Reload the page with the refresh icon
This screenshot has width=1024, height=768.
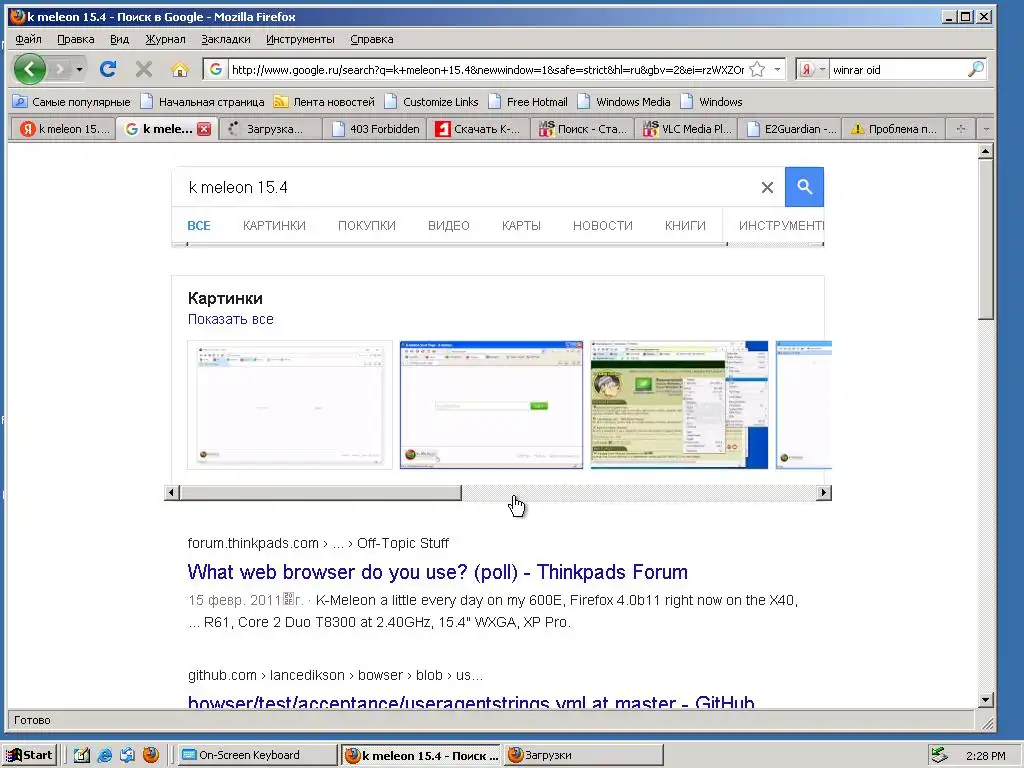coord(108,69)
